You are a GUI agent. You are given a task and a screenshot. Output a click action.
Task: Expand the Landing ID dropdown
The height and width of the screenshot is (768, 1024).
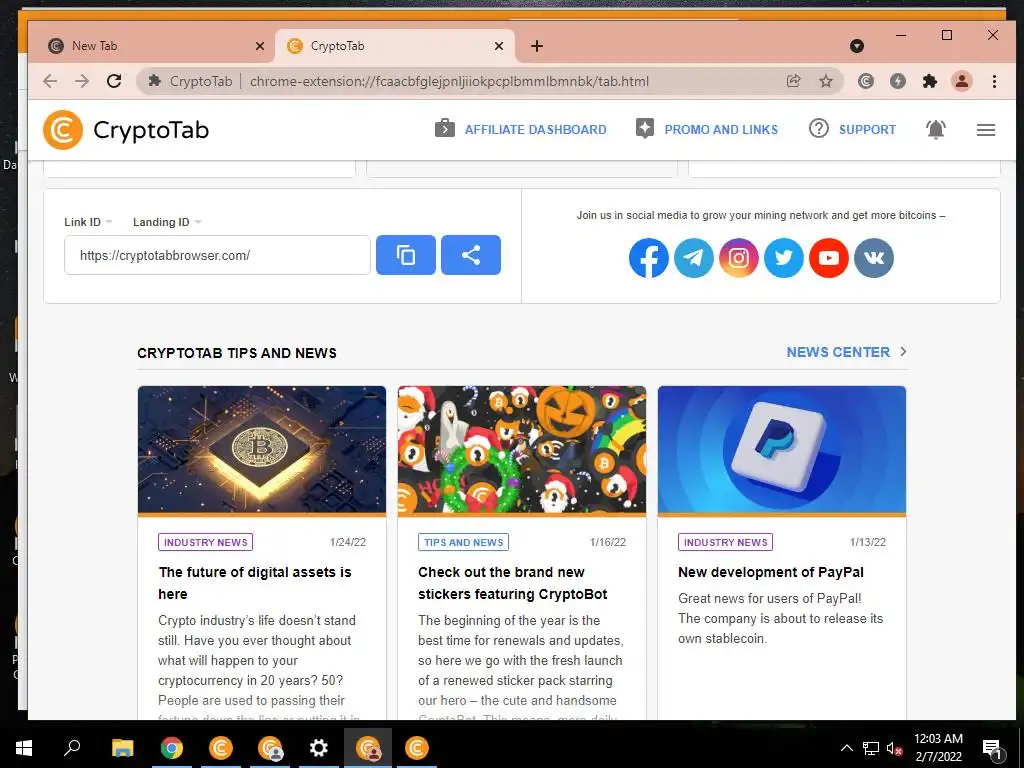coord(167,222)
